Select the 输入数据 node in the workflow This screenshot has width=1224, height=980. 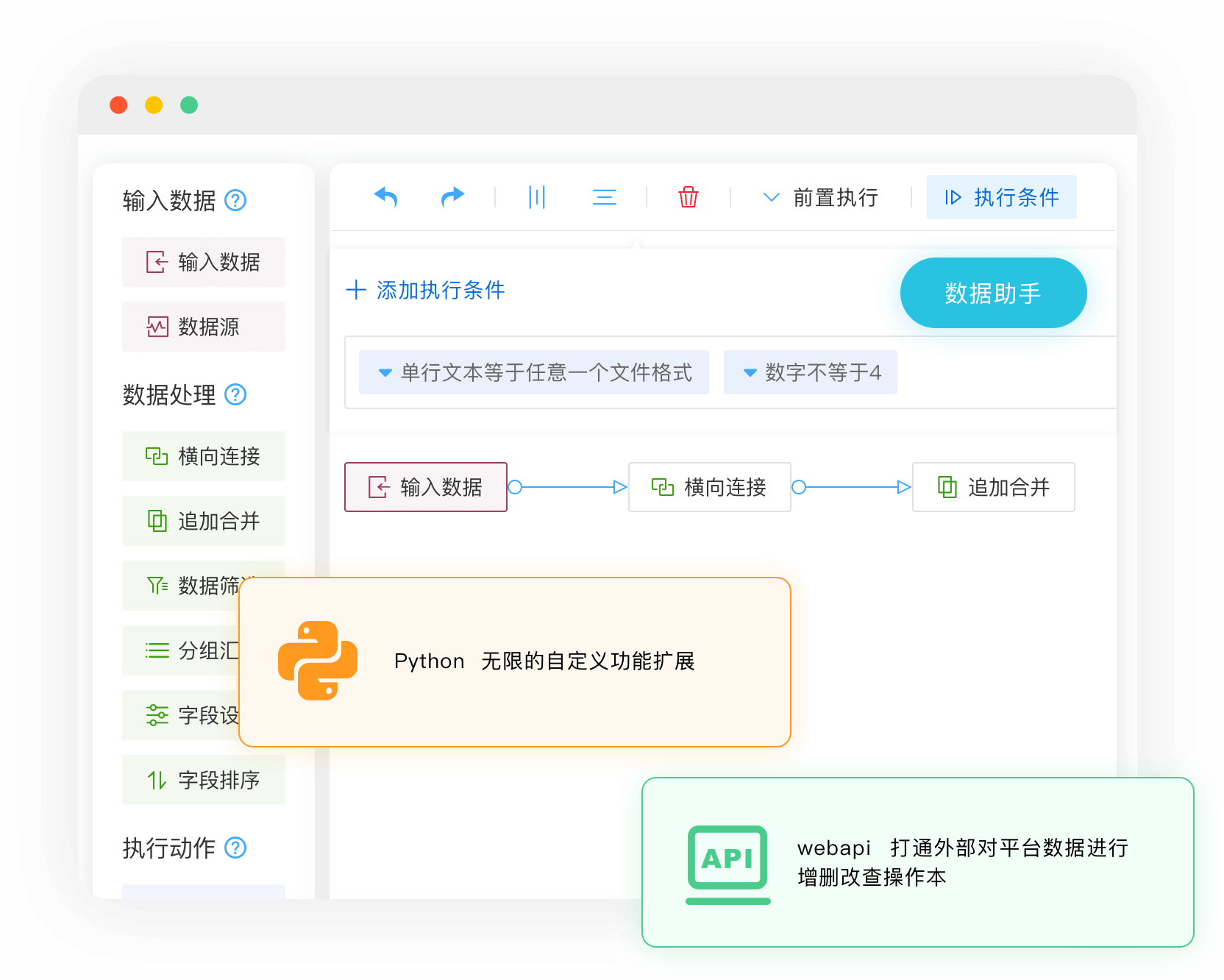tap(425, 486)
